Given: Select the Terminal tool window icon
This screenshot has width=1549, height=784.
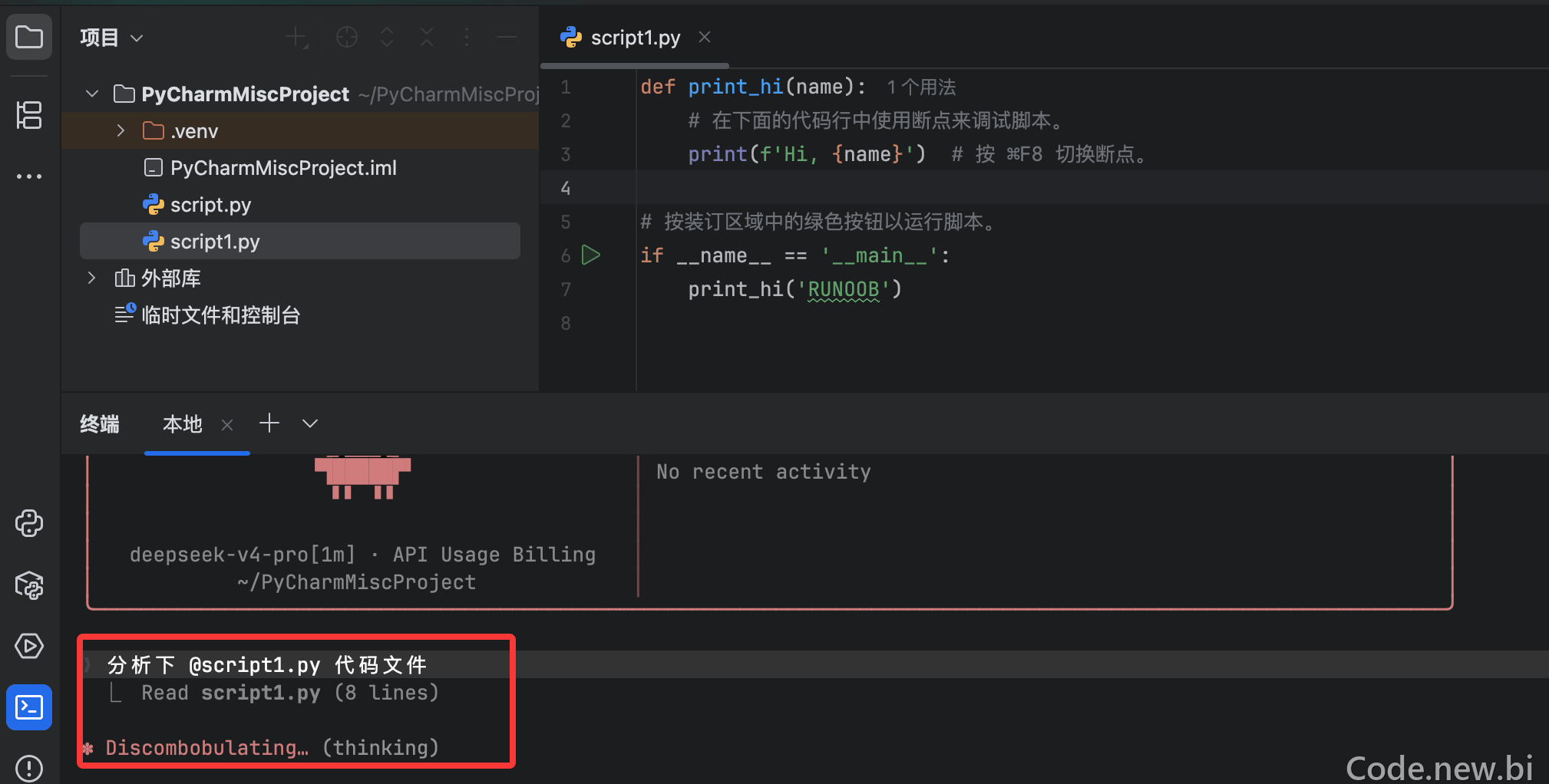Looking at the screenshot, I should pyautogui.click(x=29, y=707).
